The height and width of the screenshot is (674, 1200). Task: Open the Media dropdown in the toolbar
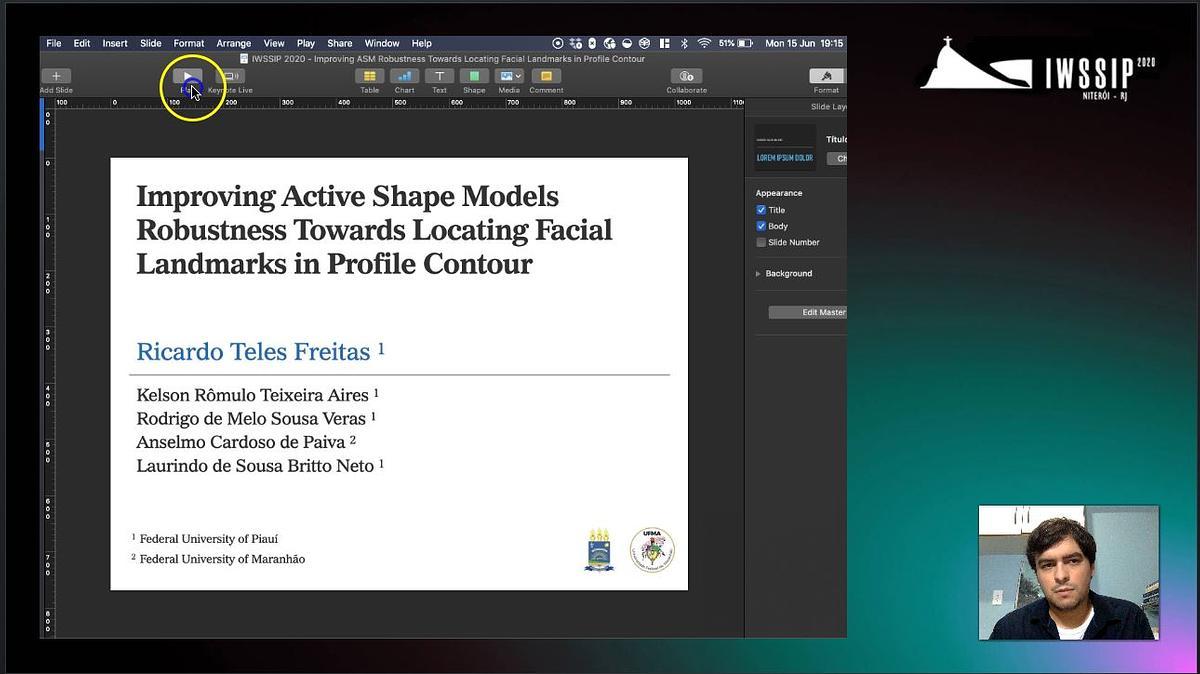tap(509, 76)
